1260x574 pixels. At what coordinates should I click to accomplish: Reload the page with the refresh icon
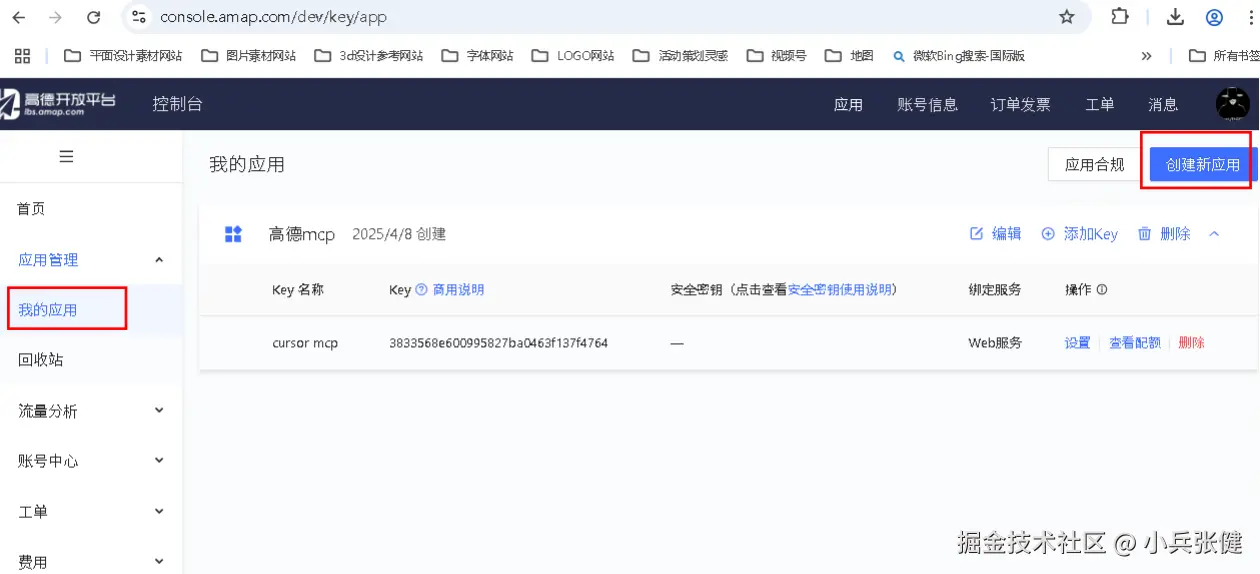pyautogui.click(x=93, y=17)
